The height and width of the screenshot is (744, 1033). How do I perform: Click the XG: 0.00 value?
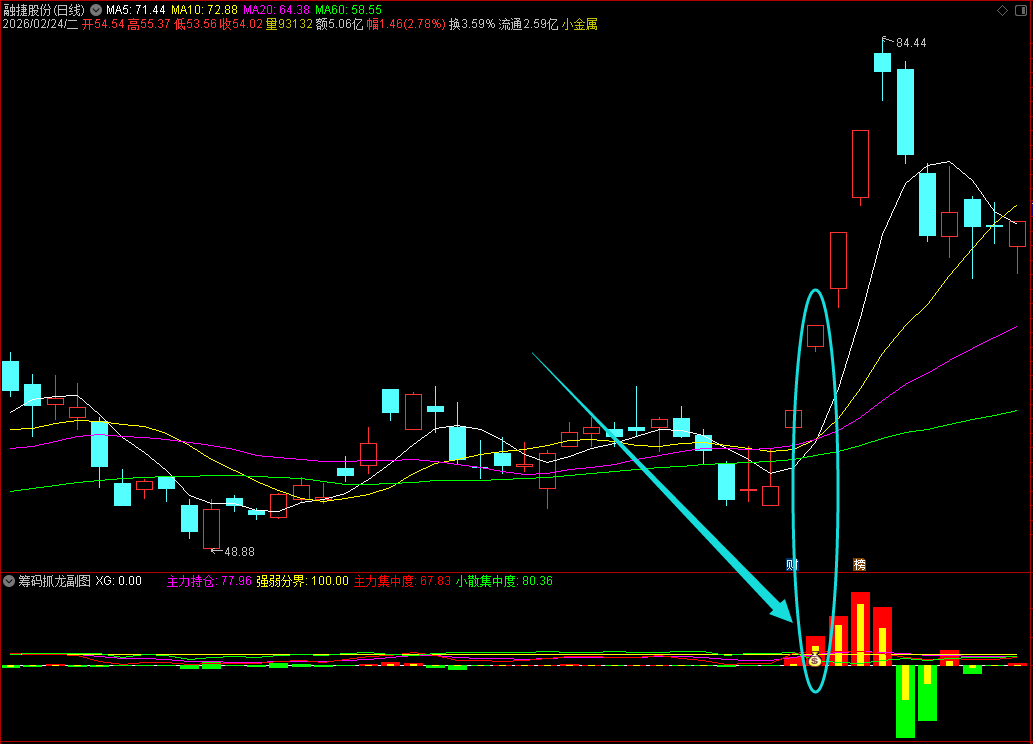coord(119,581)
